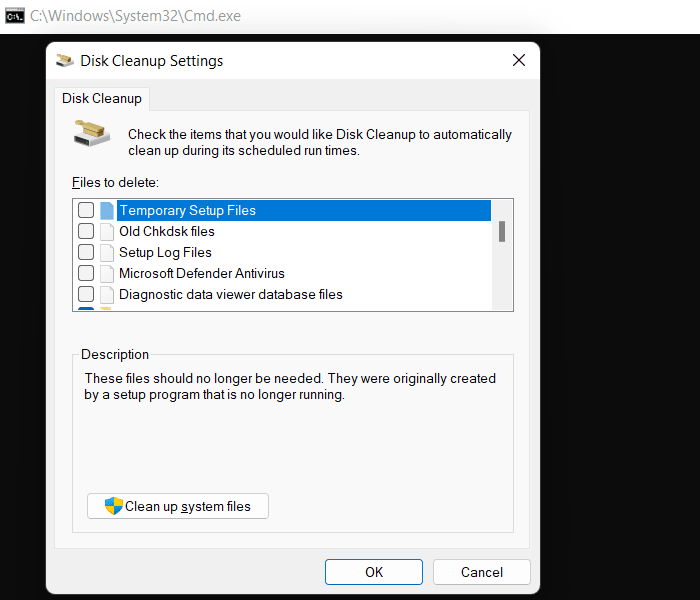
Task: Close the Disk Cleanup Settings dialog
Action: pos(518,61)
